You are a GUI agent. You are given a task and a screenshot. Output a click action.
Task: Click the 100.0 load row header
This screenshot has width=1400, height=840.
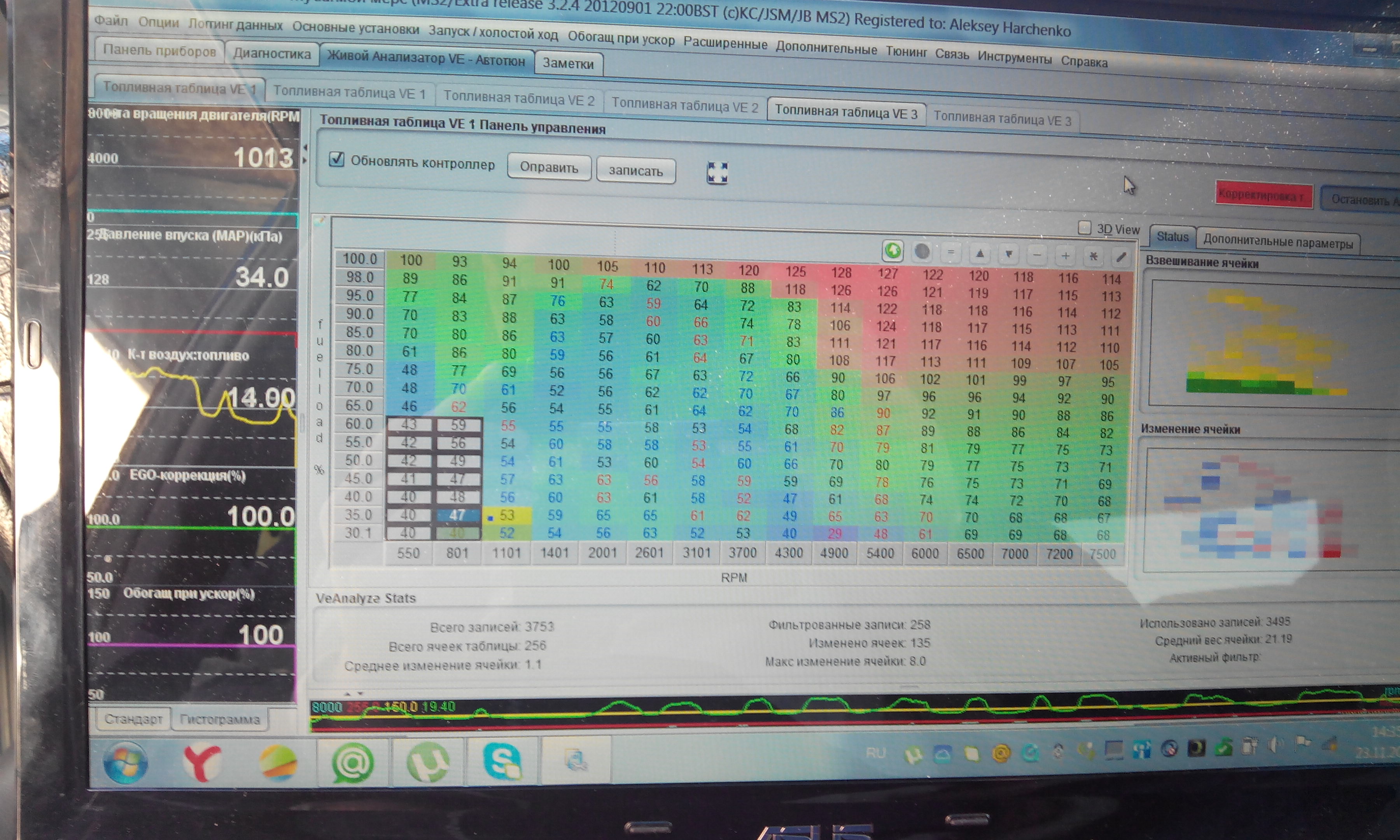[359, 259]
